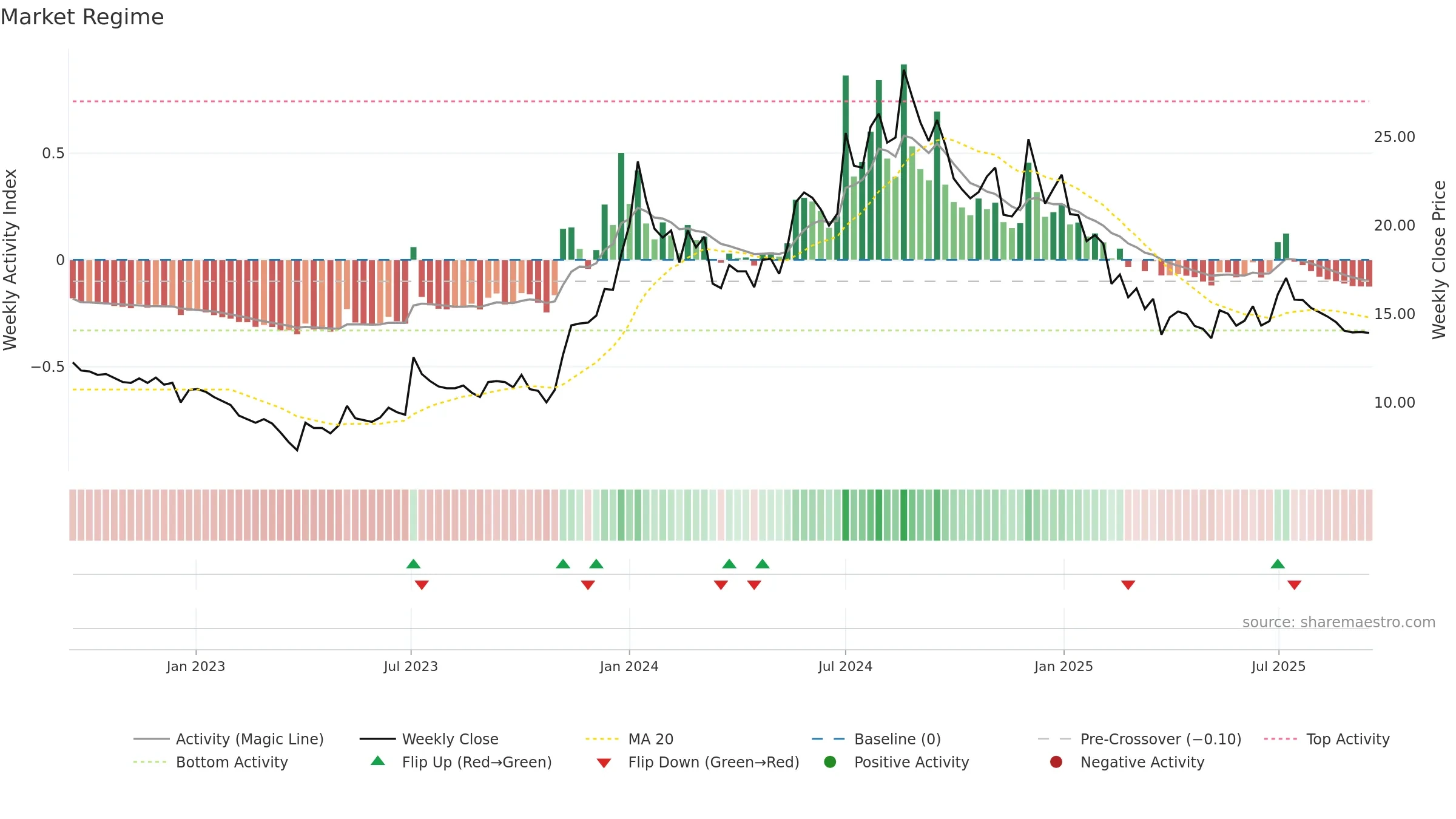The image size is (1456, 819).
Task: Click the Jul 2025 date label
Action: [1278, 666]
